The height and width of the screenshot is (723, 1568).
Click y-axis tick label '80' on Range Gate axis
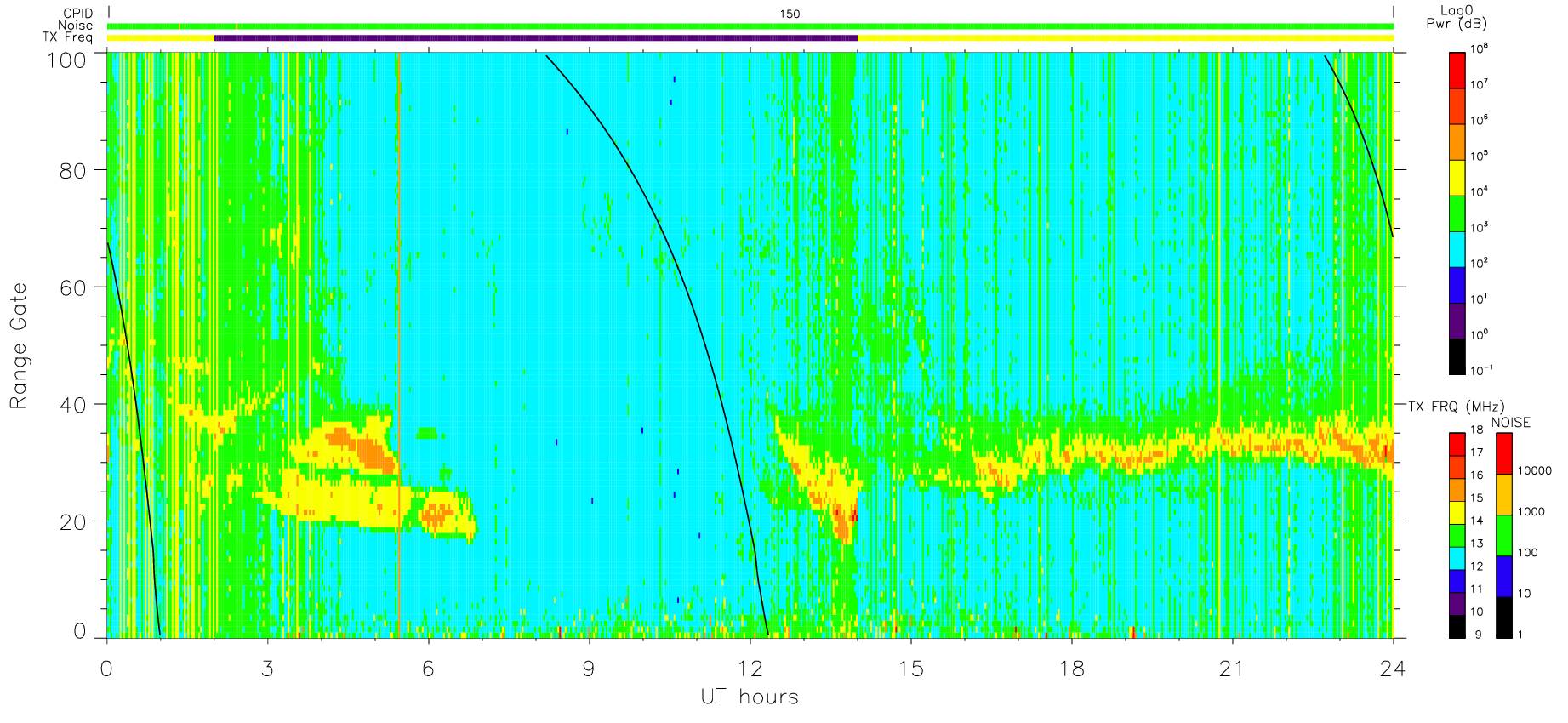[x=73, y=170]
